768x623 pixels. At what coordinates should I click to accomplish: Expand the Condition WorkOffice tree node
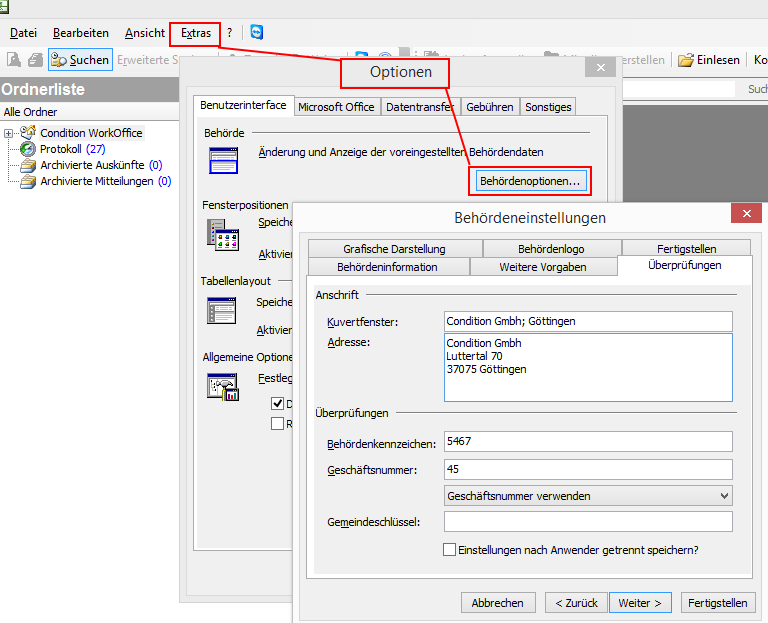(9, 133)
